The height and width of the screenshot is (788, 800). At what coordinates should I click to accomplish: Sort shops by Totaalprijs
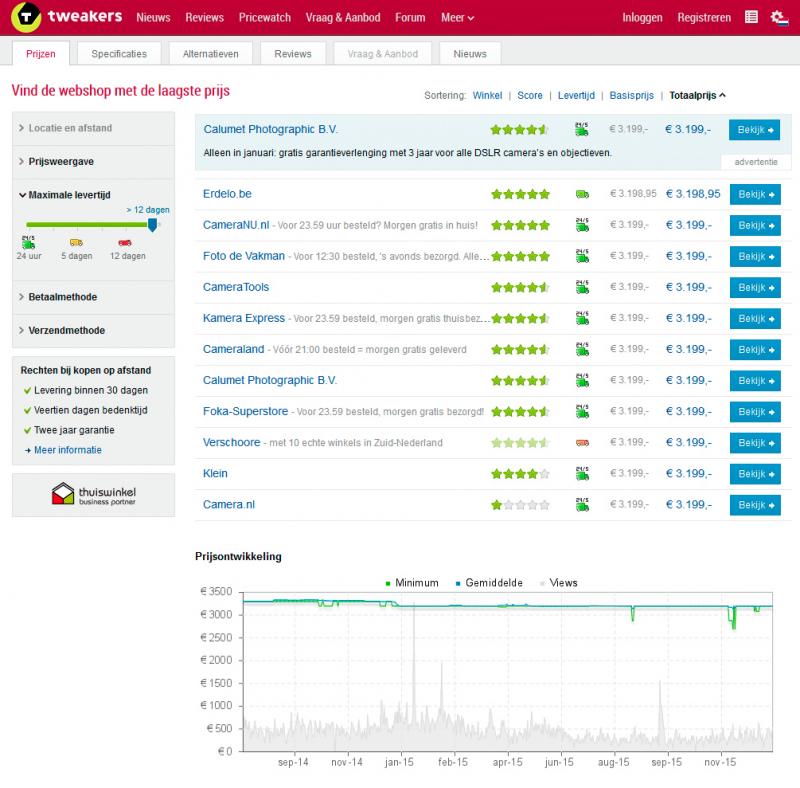click(697, 95)
